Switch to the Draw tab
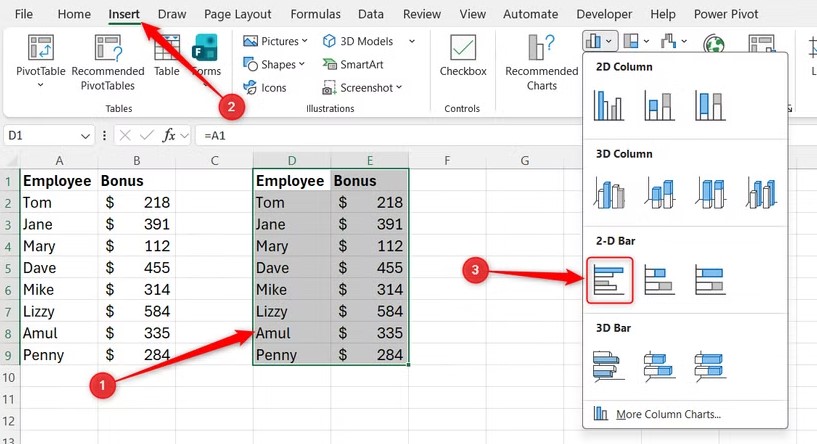Viewport: 817px width, 444px height. pos(172,14)
